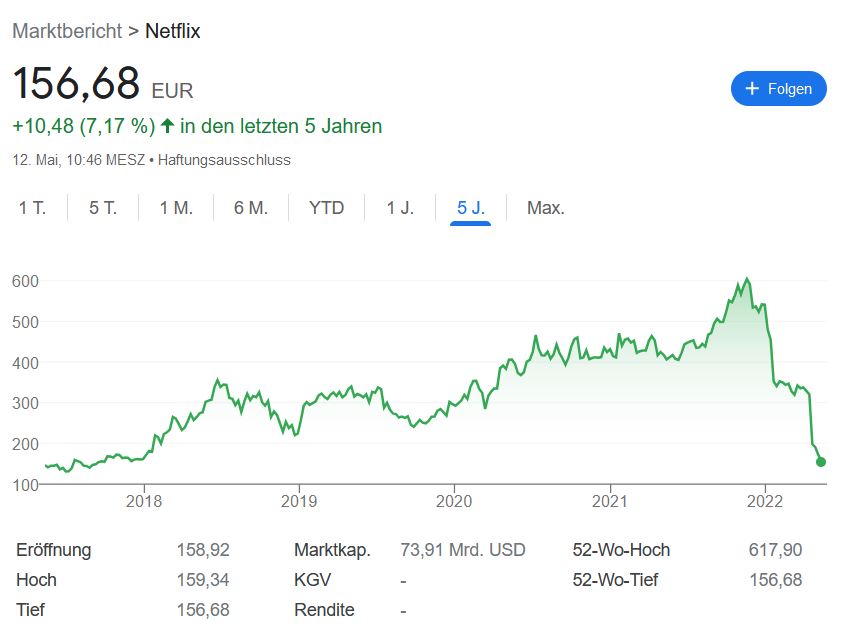Screen dimensions: 858x632
Task: Switch to the 6 M. view
Action: click(249, 207)
